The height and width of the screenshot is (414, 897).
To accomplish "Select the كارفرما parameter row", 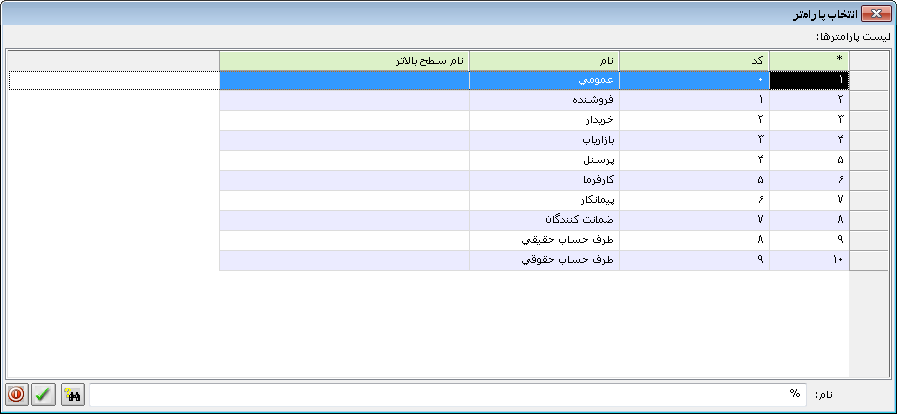I will tap(534, 180).
